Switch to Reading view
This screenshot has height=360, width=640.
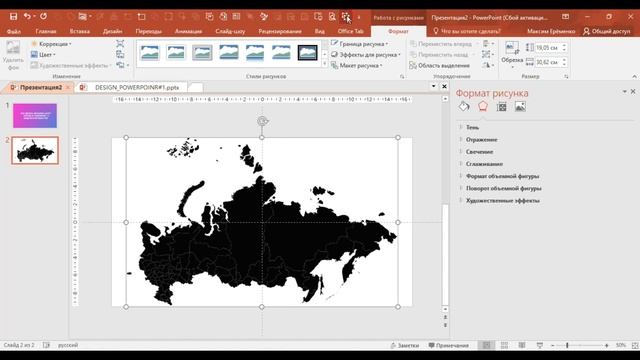coord(522,345)
